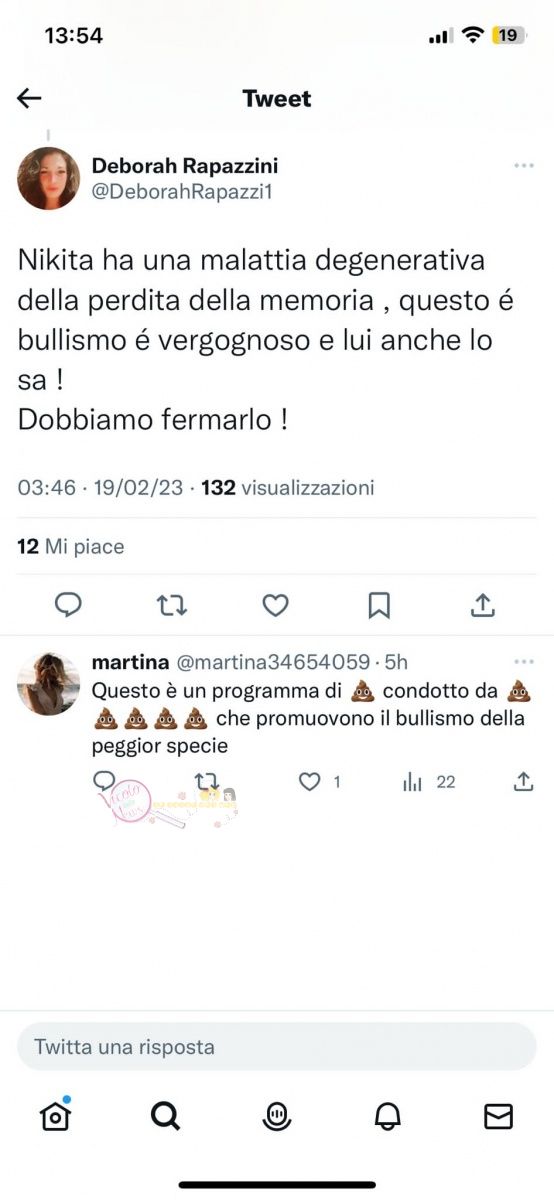Share martina's reply

pos(523,782)
